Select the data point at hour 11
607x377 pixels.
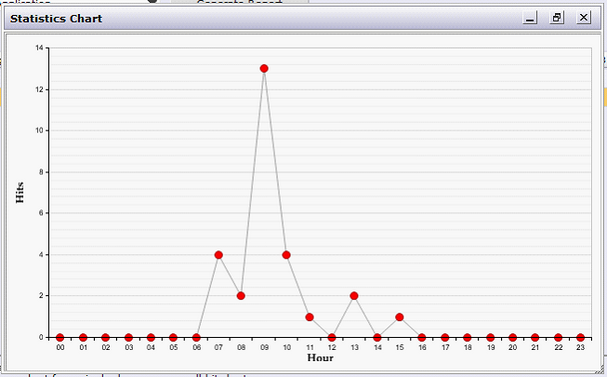pos(309,317)
